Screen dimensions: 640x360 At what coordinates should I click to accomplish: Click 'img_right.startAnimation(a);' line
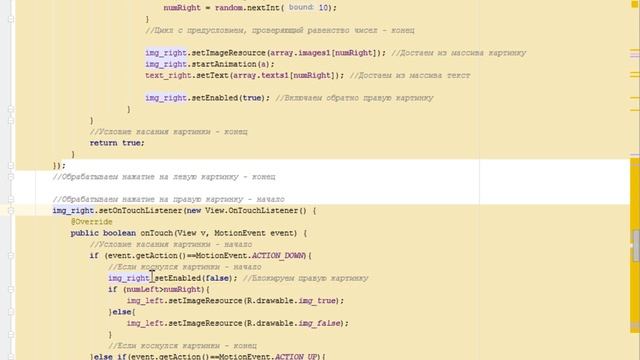pyautogui.click(x=210, y=64)
